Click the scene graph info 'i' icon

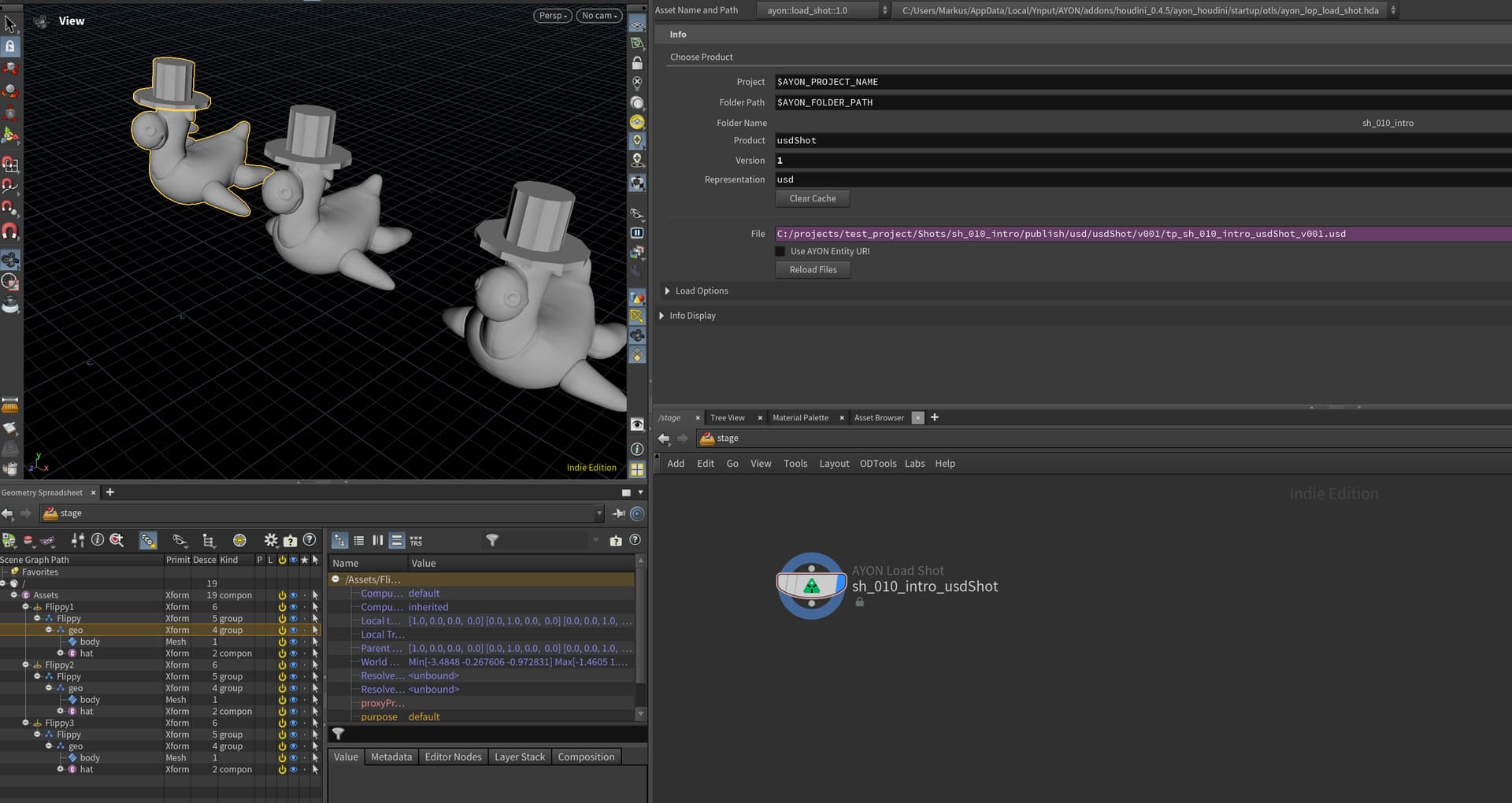tap(98, 540)
